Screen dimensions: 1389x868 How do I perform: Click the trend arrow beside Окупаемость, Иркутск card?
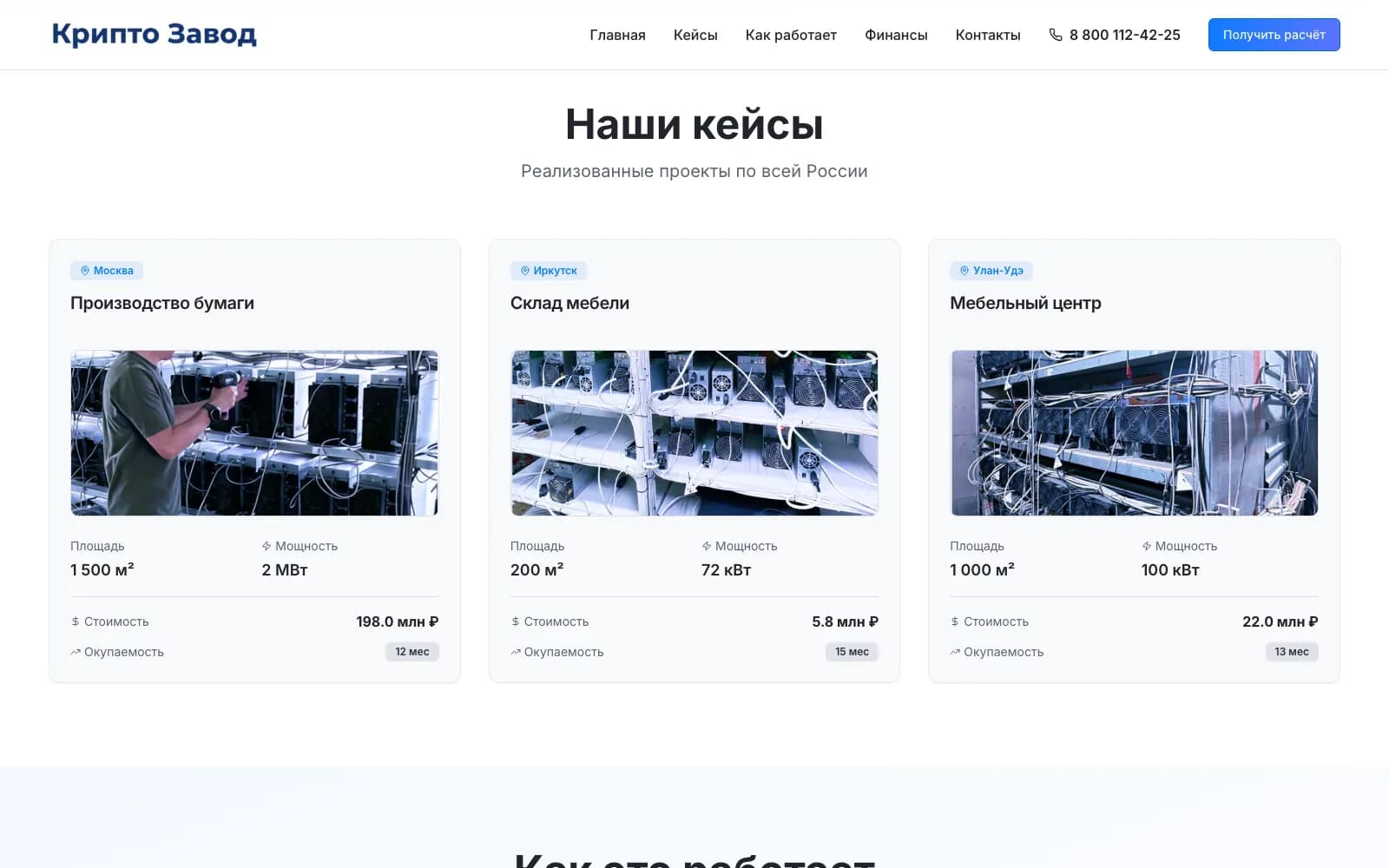point(516,652)
